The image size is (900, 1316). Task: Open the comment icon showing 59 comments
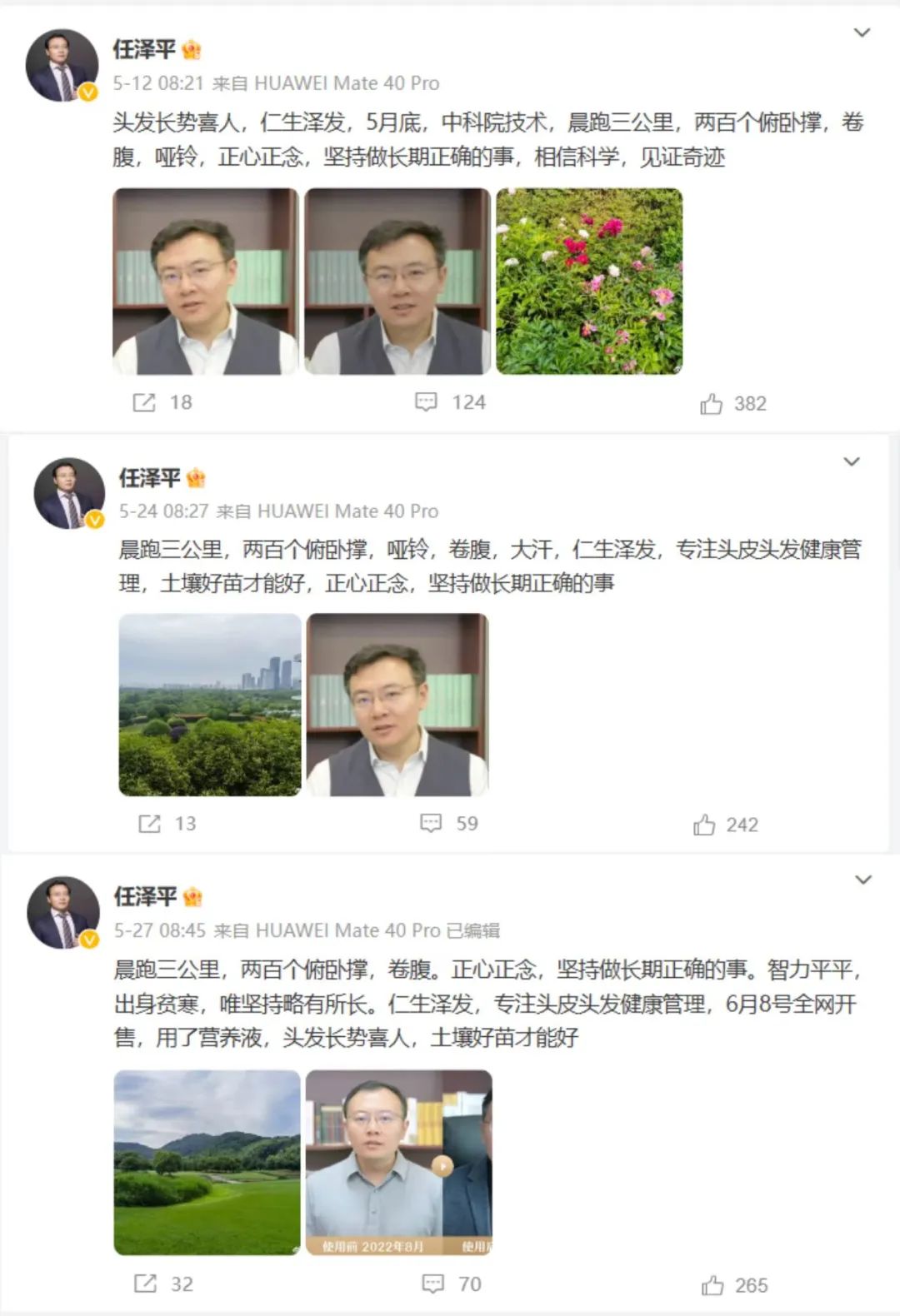click(x=431, y=824)
